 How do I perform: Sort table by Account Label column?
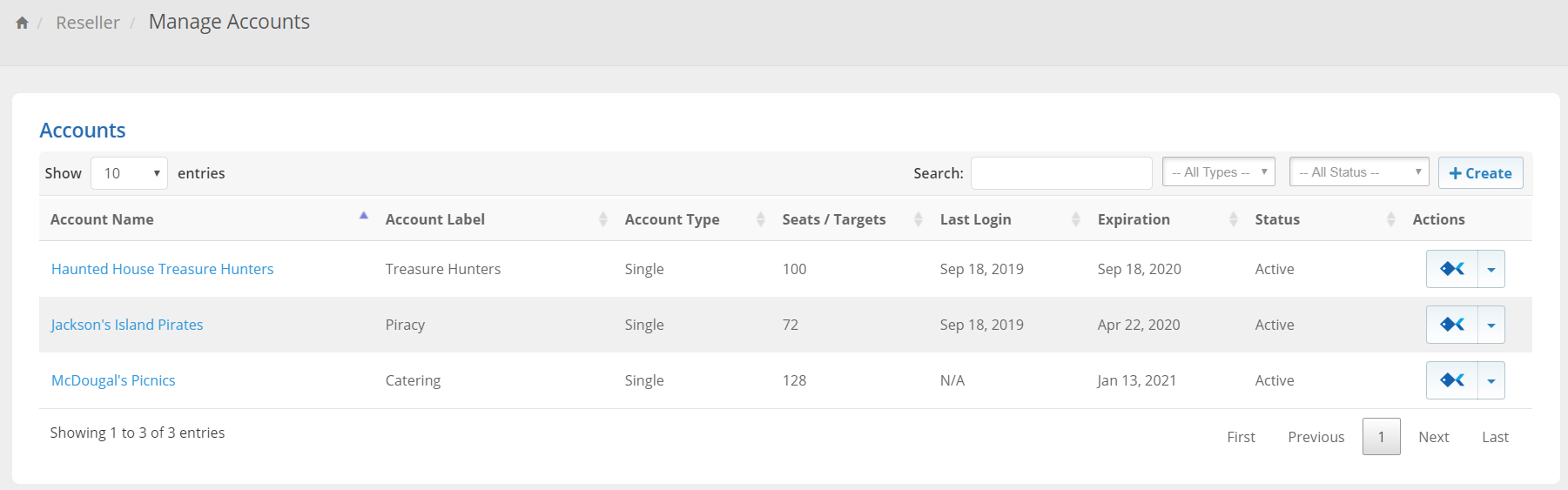pos(435,219)
